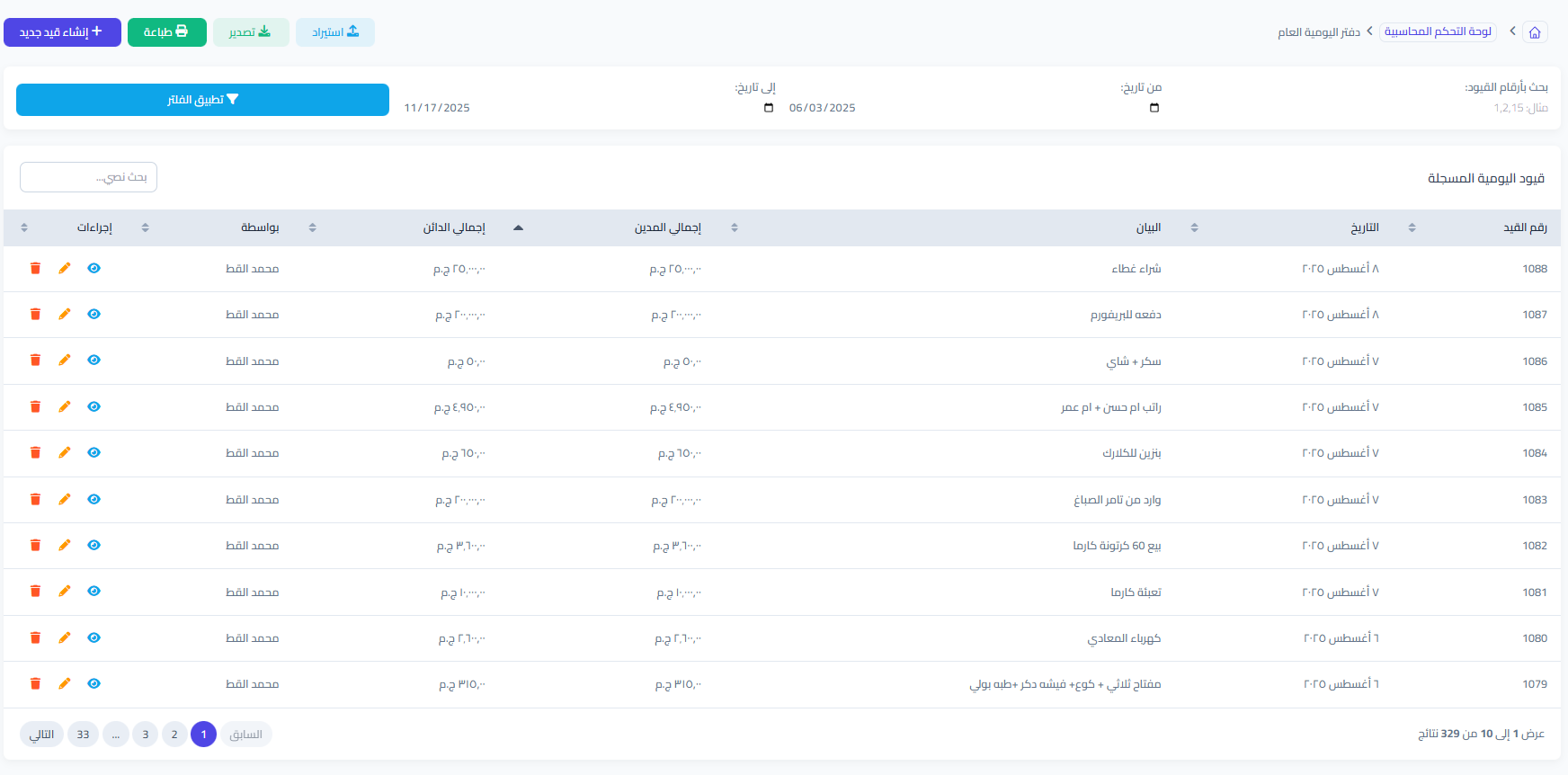The width and height of the screenshot is (1568, 775).
Task: Open the إلى تاريخ calendar picker icon
Action: click(769, 108)
